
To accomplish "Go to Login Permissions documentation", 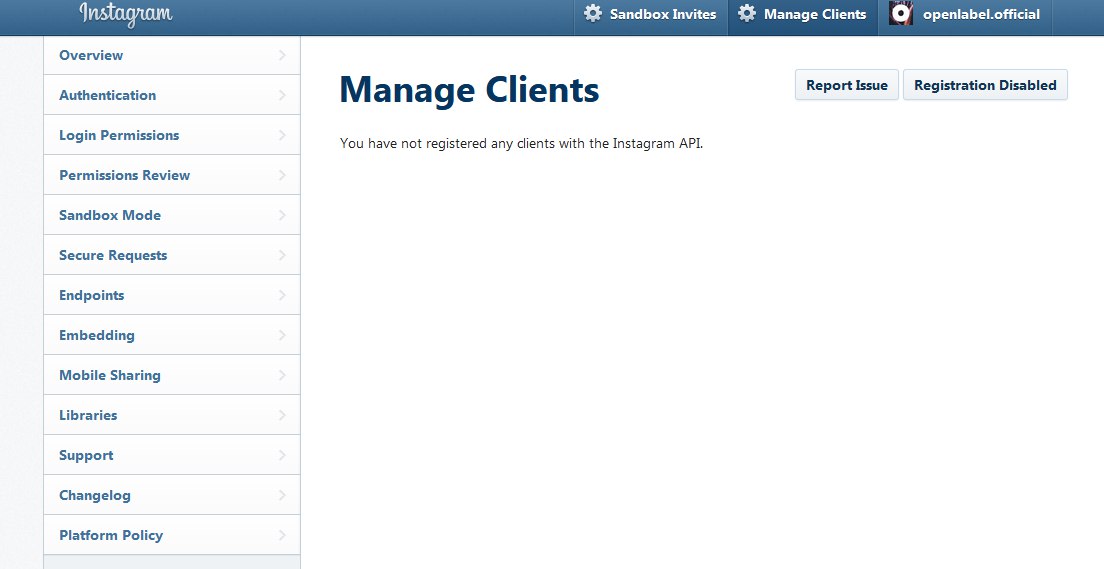I will (172, 135).
